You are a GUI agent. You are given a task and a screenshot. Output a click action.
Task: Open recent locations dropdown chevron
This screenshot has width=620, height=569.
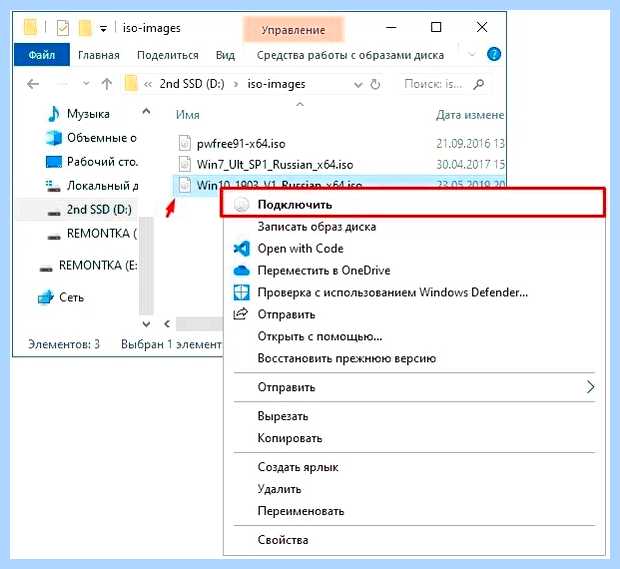pos(86,84)
